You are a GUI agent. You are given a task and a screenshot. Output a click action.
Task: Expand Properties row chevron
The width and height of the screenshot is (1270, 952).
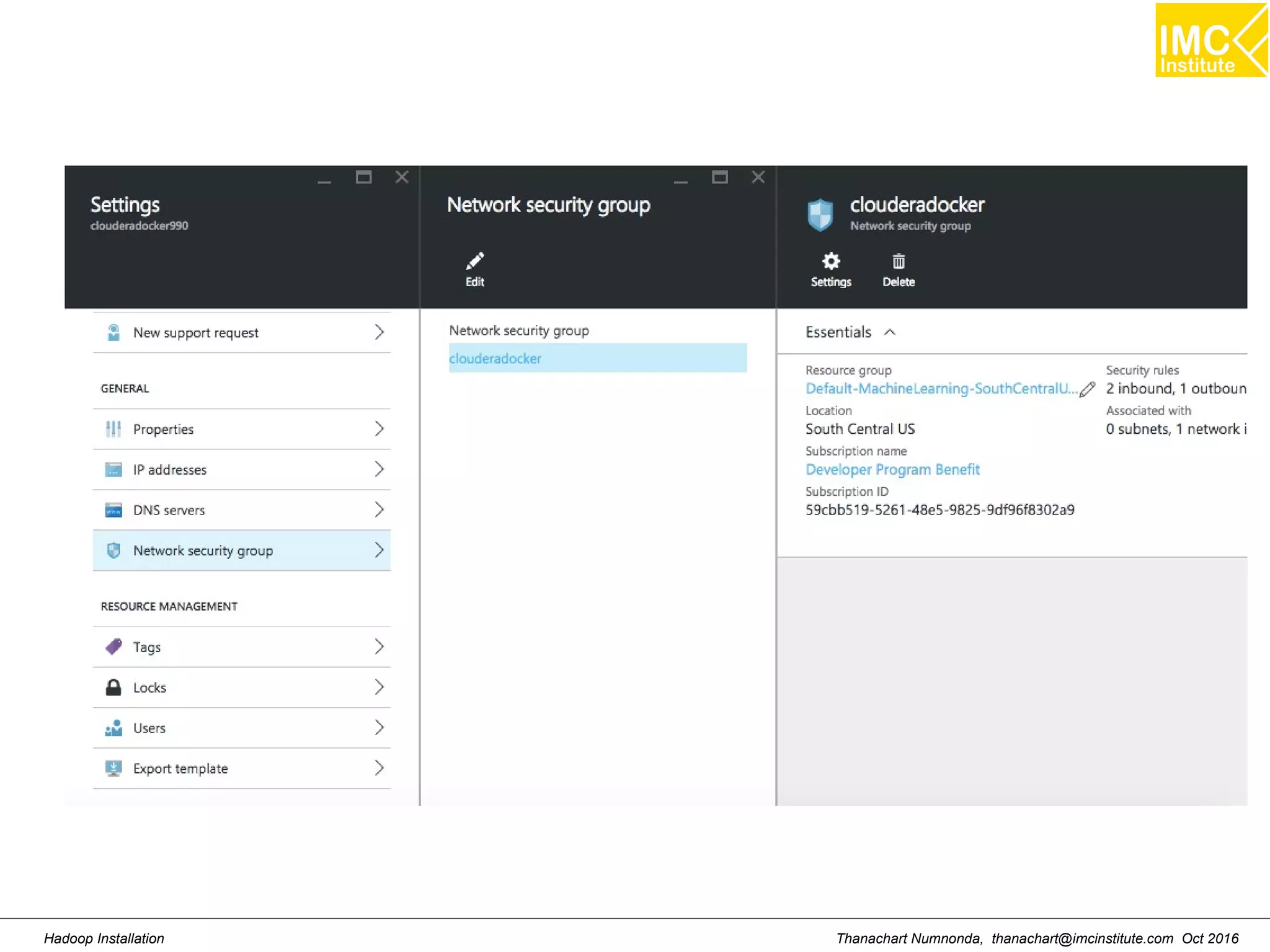point(380,429)
